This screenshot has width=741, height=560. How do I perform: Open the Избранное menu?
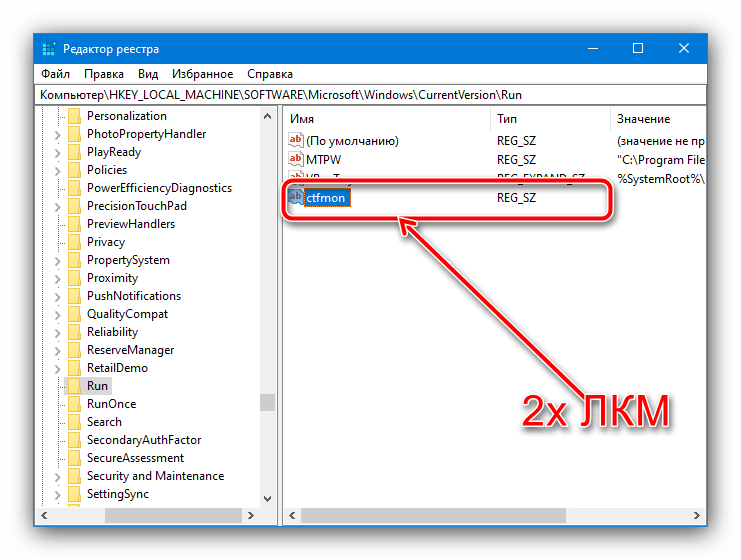(202, 74)
